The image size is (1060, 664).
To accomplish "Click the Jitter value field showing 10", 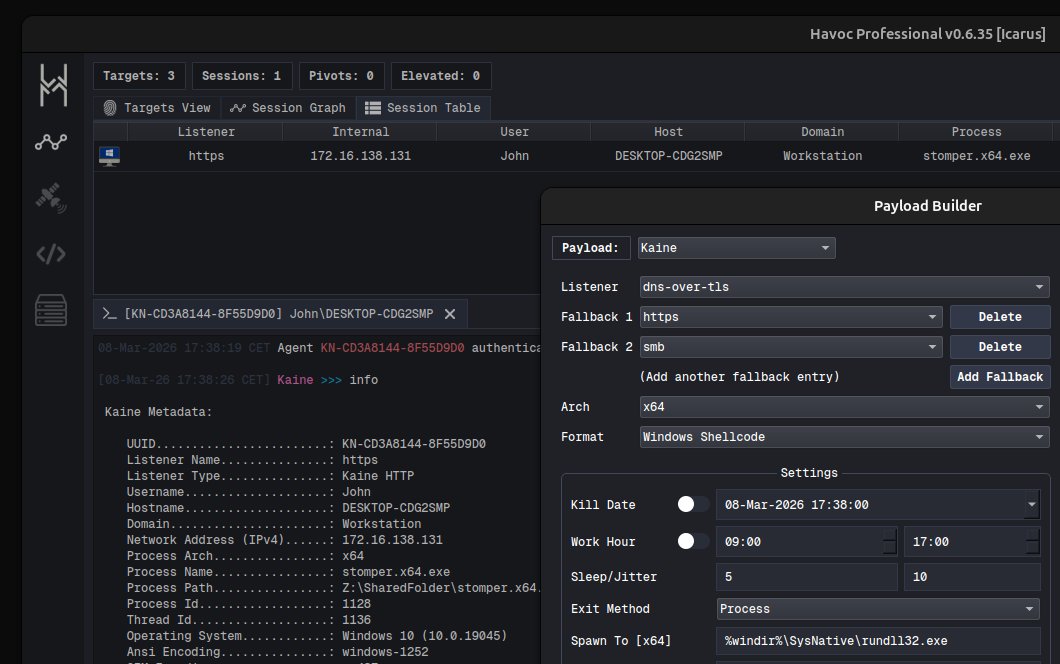I will coord(972,577).
